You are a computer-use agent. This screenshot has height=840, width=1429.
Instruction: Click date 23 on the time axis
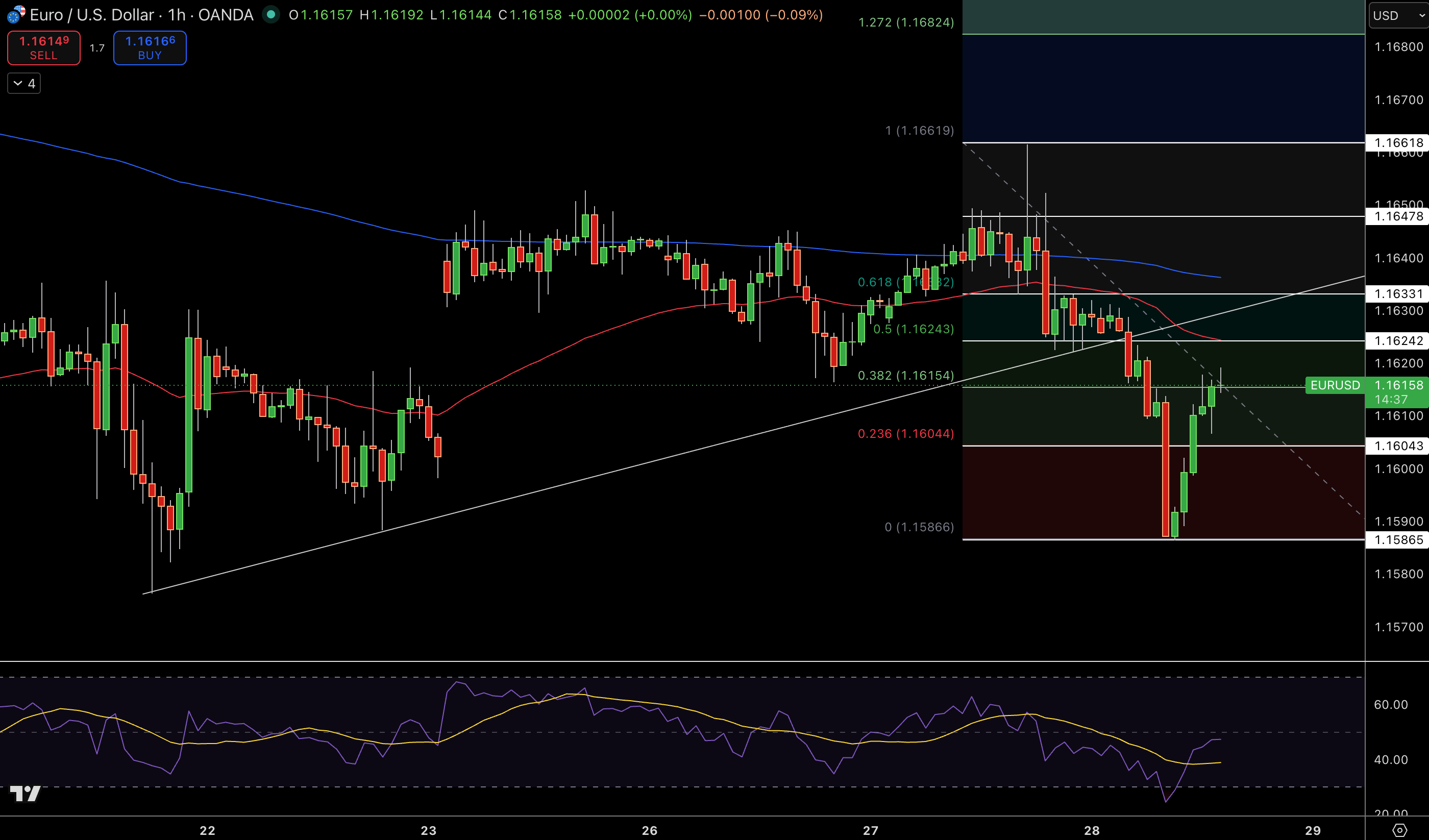[x=429, y=830]
